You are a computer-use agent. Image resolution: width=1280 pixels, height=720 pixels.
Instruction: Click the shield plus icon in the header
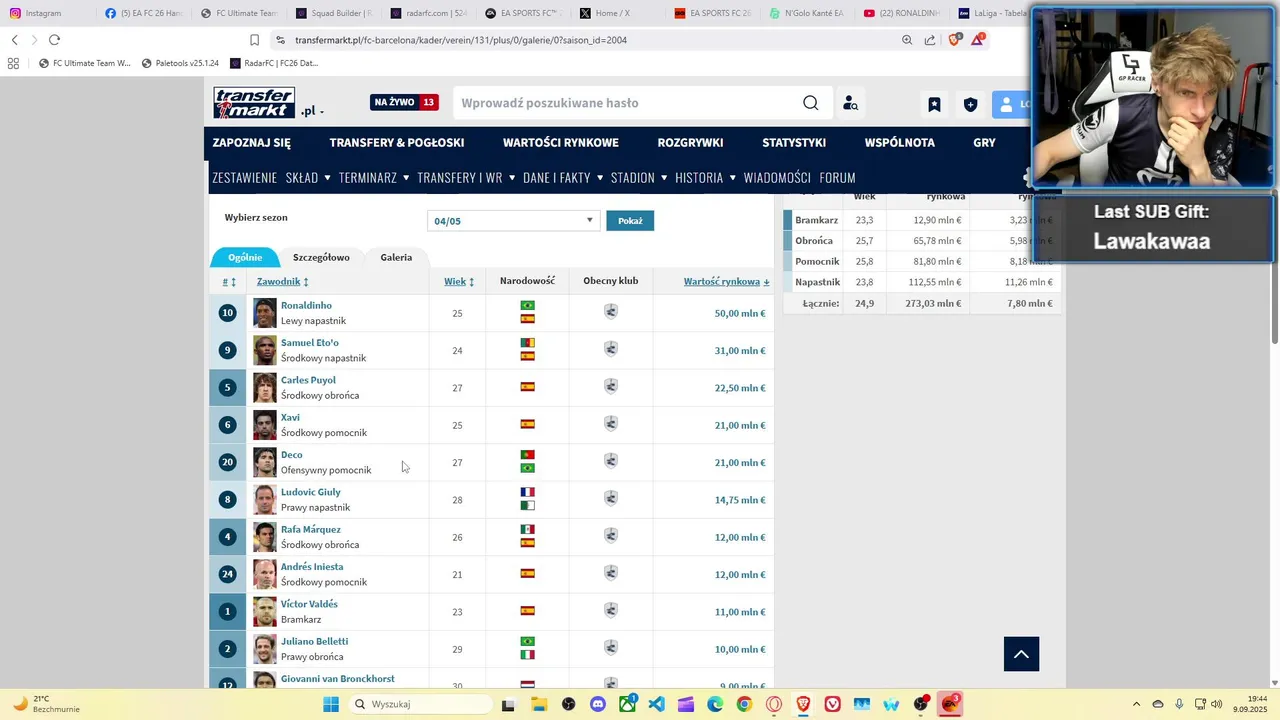[x=970, y=104]
